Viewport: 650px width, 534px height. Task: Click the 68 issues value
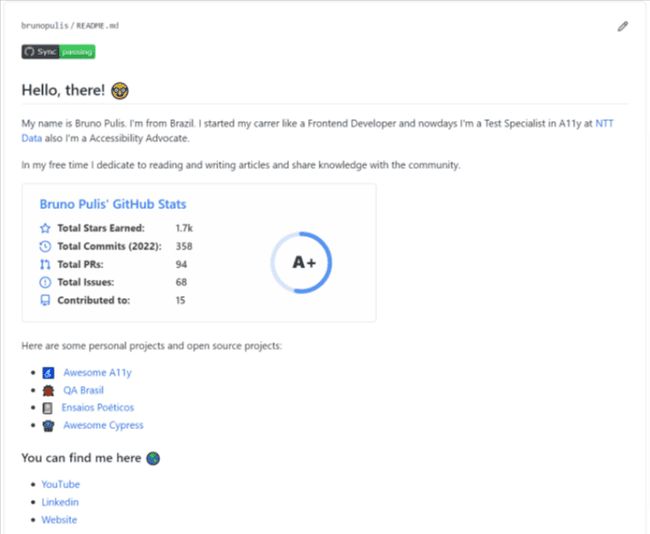pos(181,282)
